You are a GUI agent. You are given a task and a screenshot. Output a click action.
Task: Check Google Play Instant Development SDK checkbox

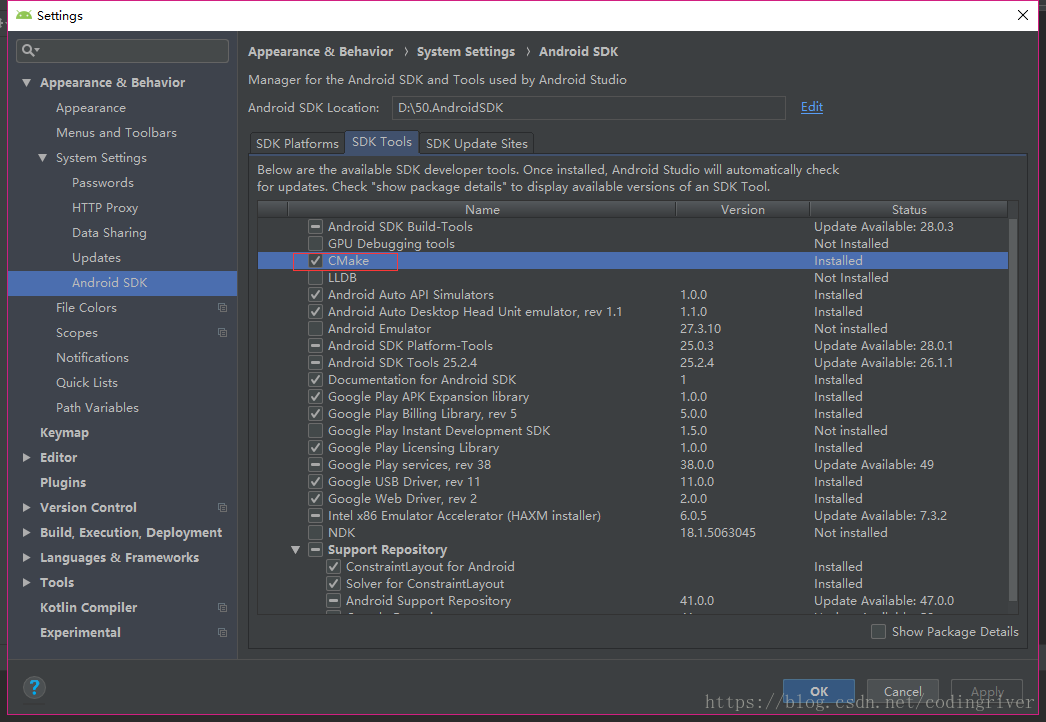[316, 431]
